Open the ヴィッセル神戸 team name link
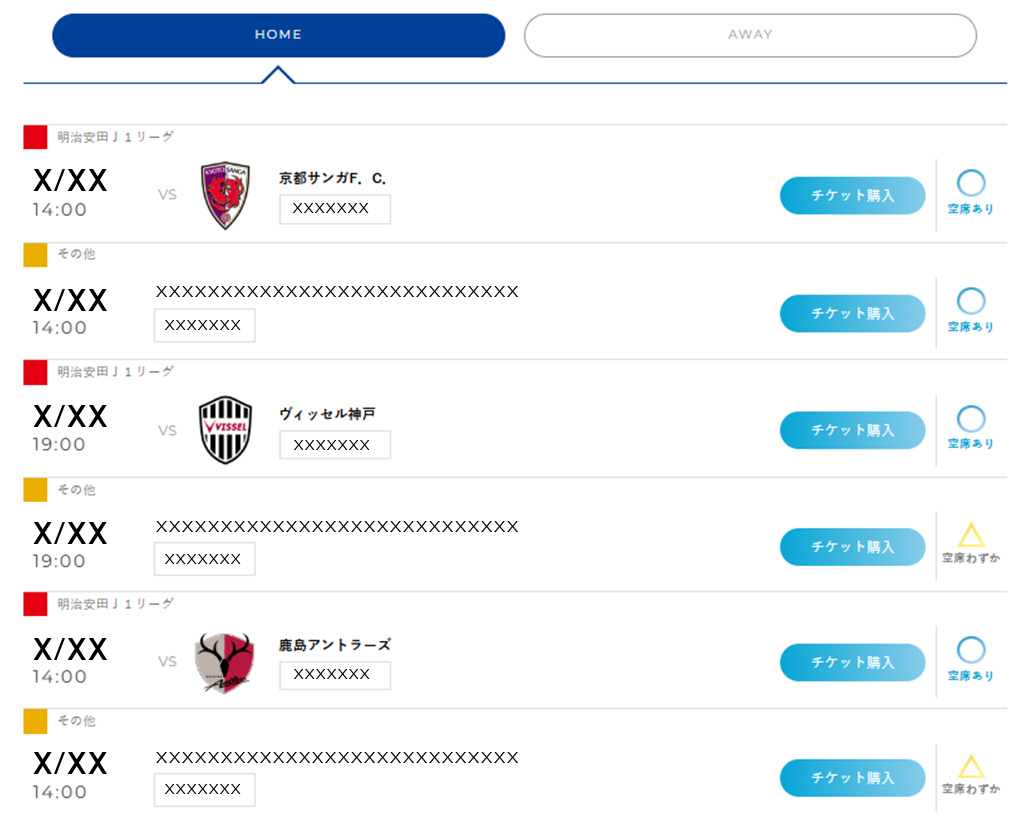Image resolution: width=1026 pixels, height=820 pixels. click(328, 414)
